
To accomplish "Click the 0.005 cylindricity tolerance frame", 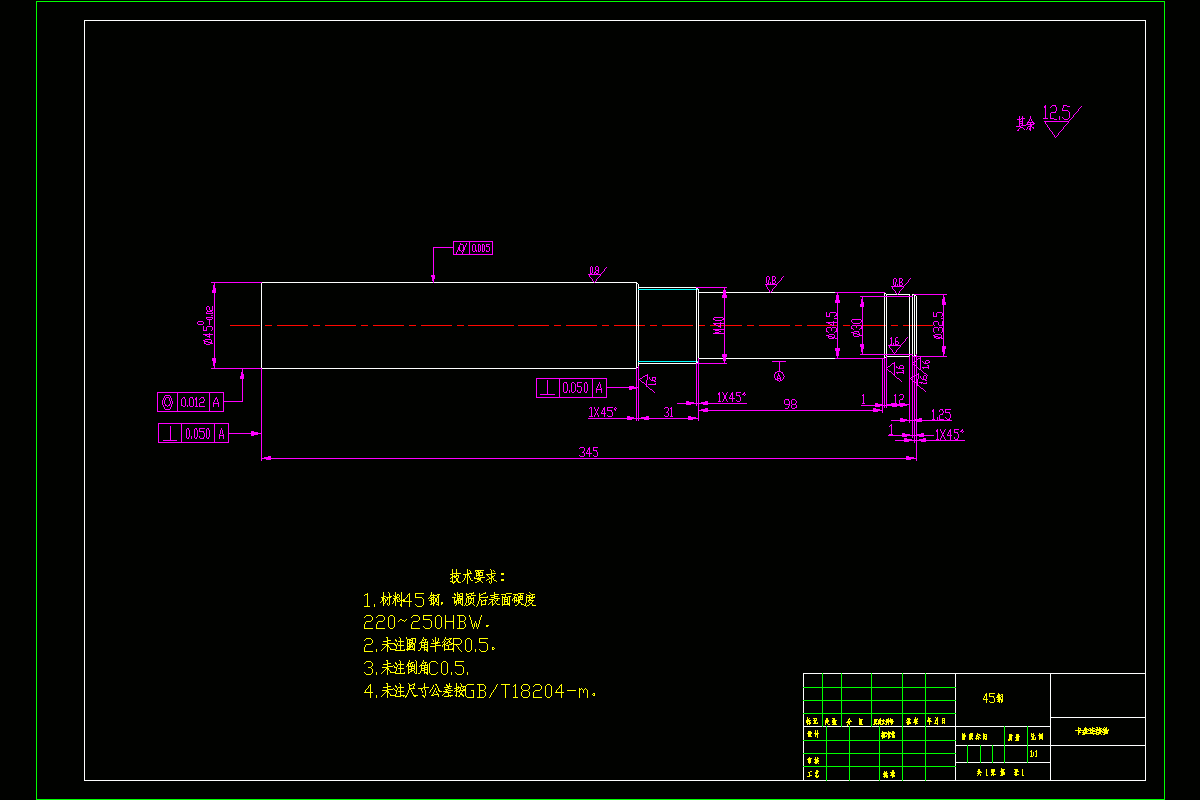I will click(x=474, y=248).
